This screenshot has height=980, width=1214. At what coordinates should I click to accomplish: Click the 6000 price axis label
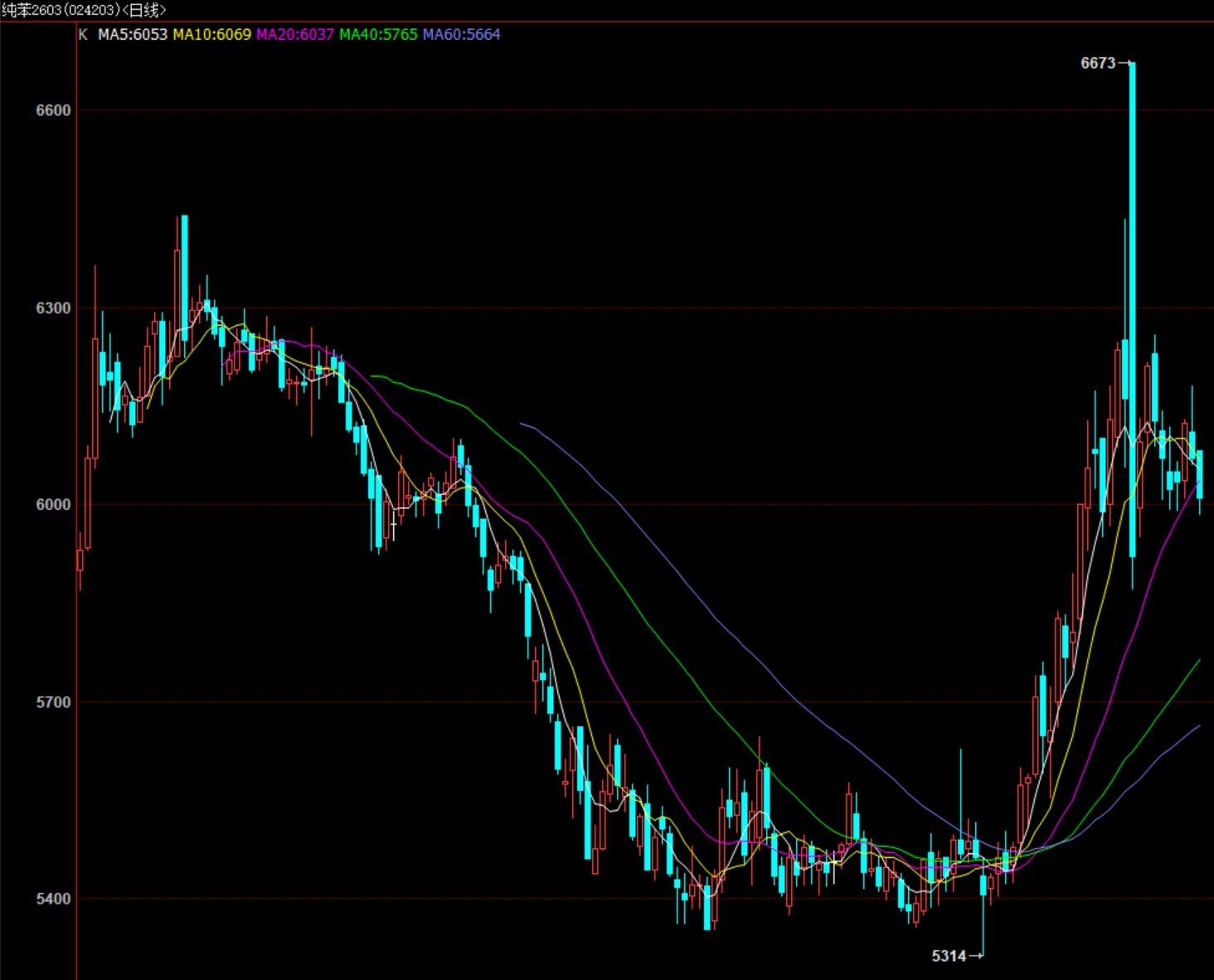(x=54, y=504)
